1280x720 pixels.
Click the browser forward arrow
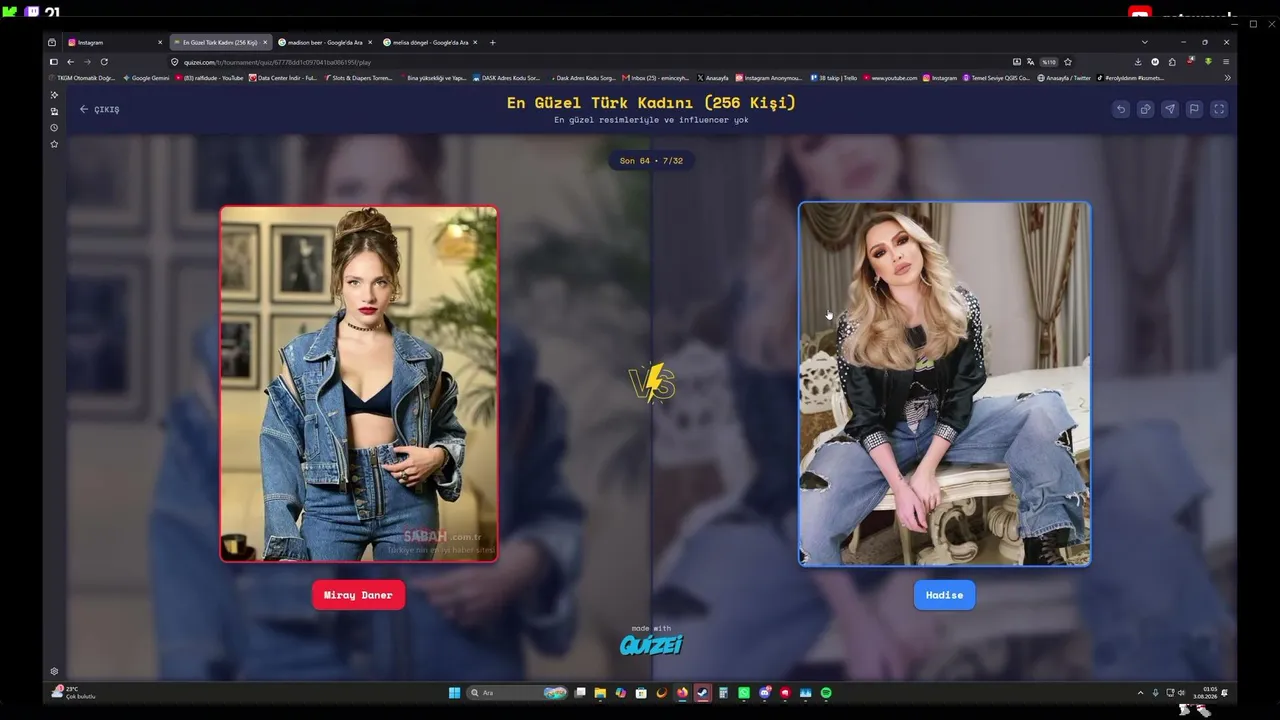coord(87,62)
